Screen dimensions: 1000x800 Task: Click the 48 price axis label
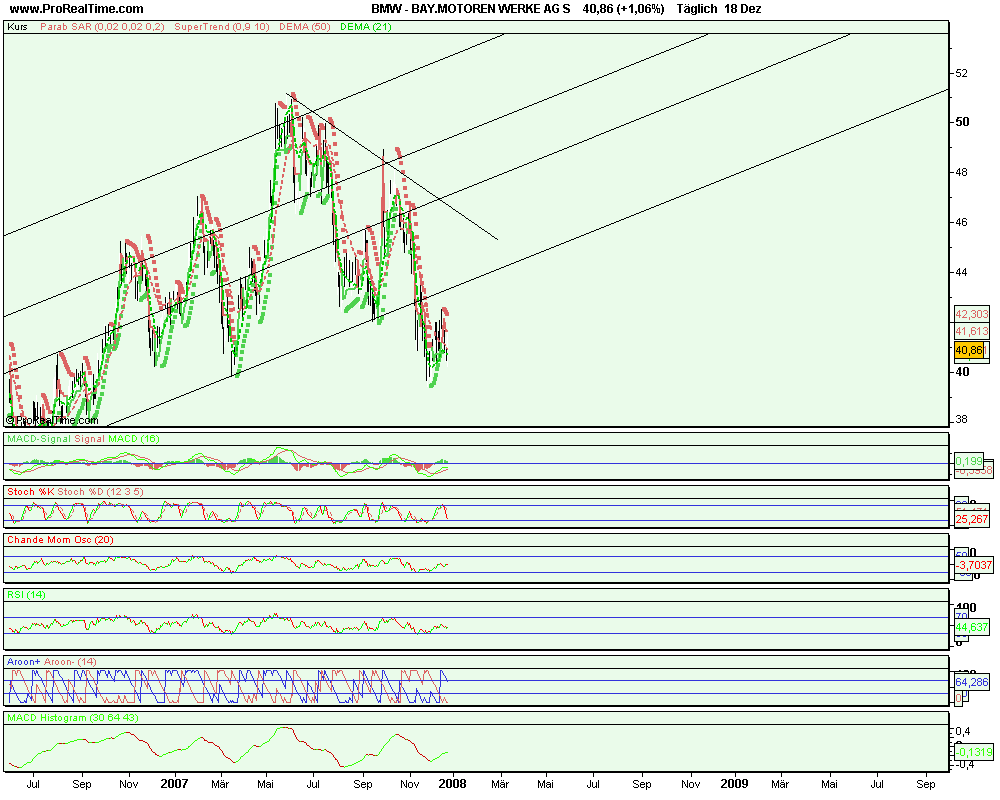coord(960,172)
